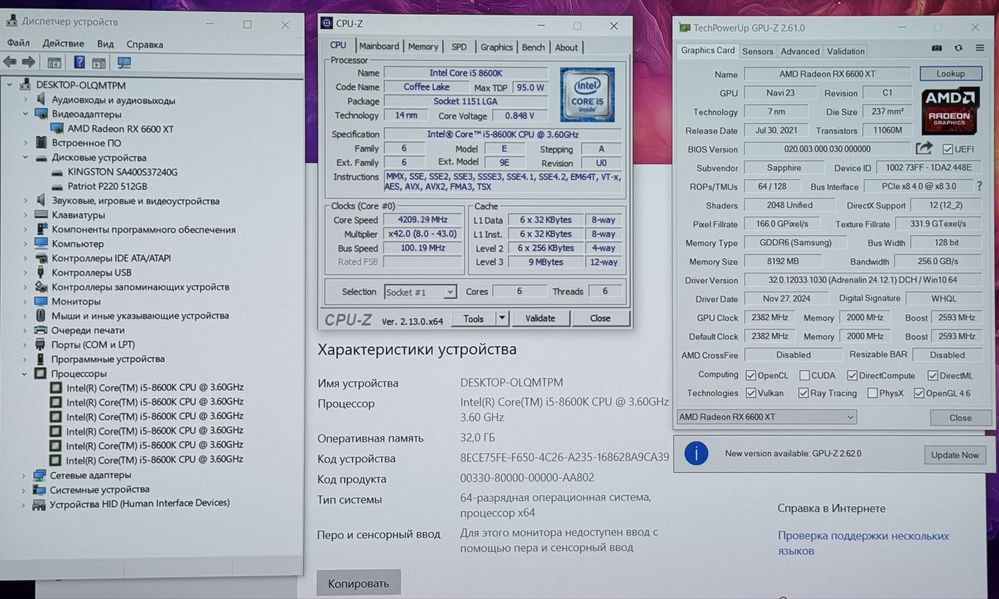Click the Bus Interface question mark in GPU-Z
Image resolution: width=999 pixels, height=599 pixels.
980,187
